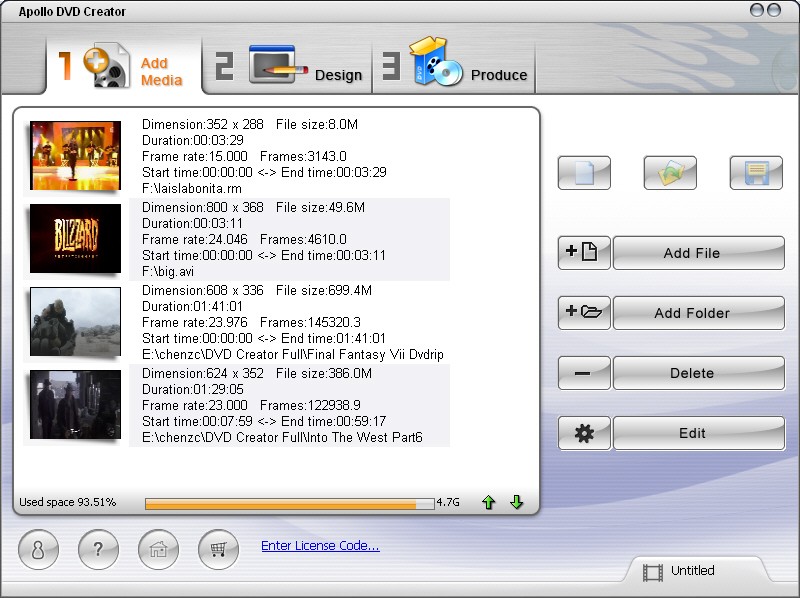Click the open project icon
The height and width of the screenshot is (598, 800).
pos(670,173)
